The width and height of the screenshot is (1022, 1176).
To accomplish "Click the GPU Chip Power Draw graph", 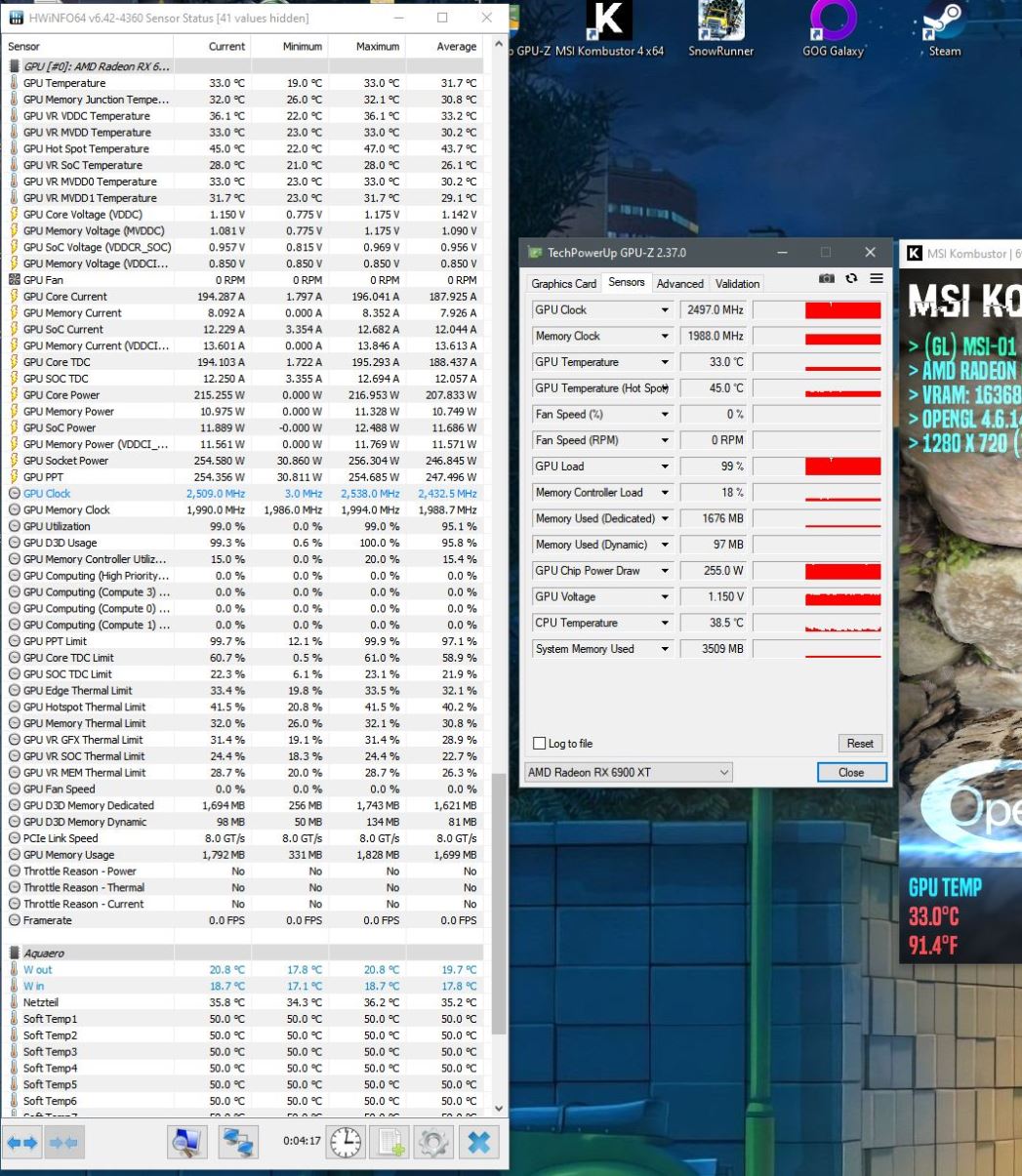I will 817,571.
